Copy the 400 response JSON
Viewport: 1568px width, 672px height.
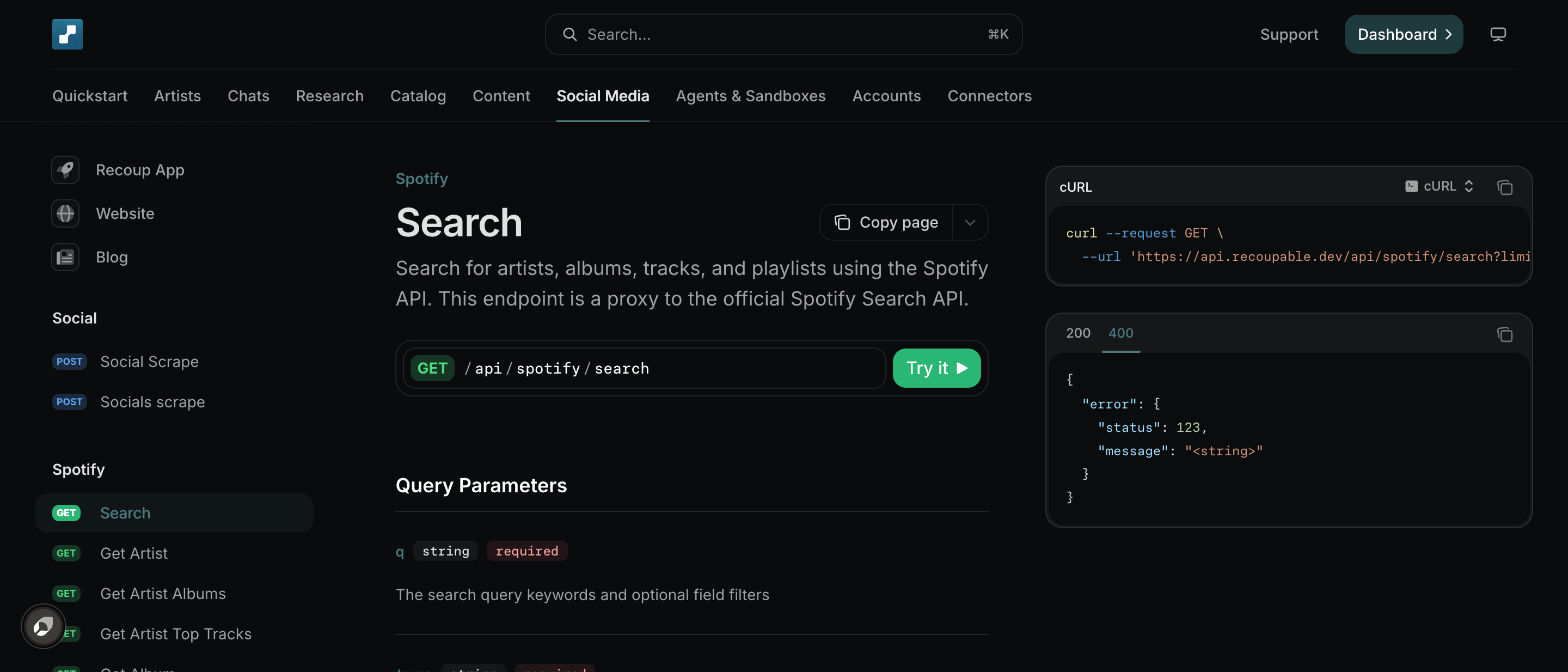coord(1504,334)
